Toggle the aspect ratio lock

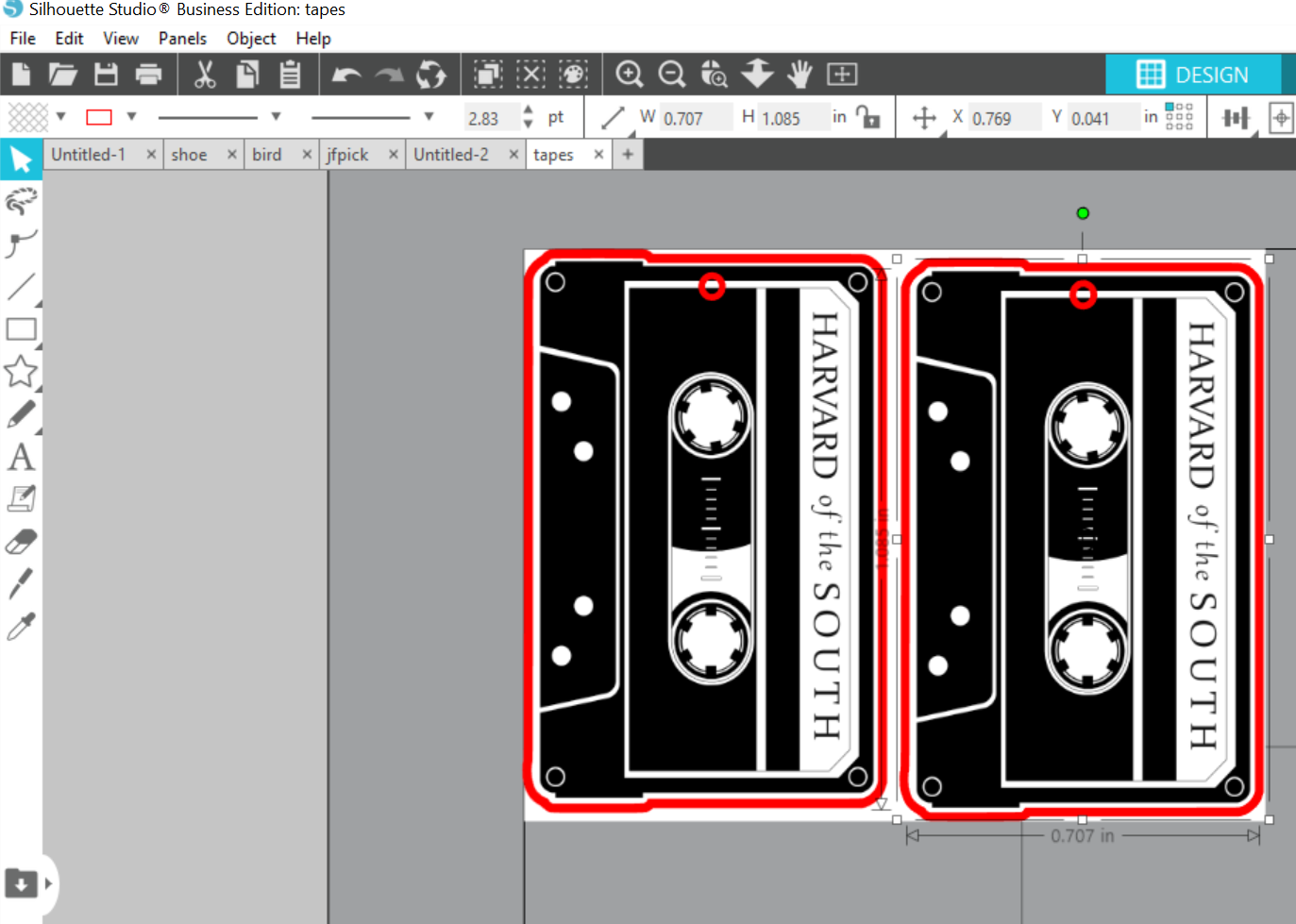point(868,117)
